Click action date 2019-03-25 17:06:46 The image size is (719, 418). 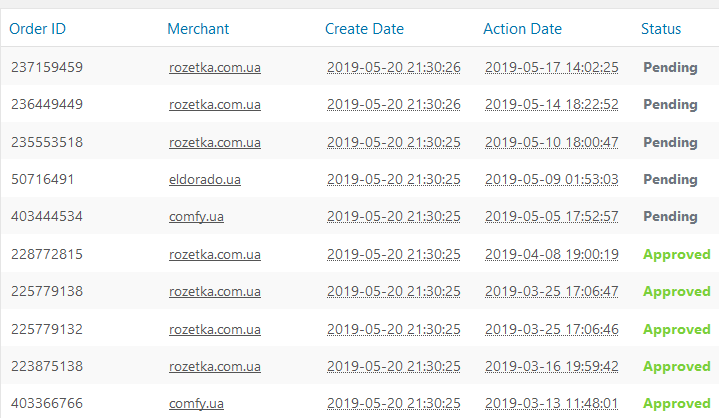click(552, 330)
